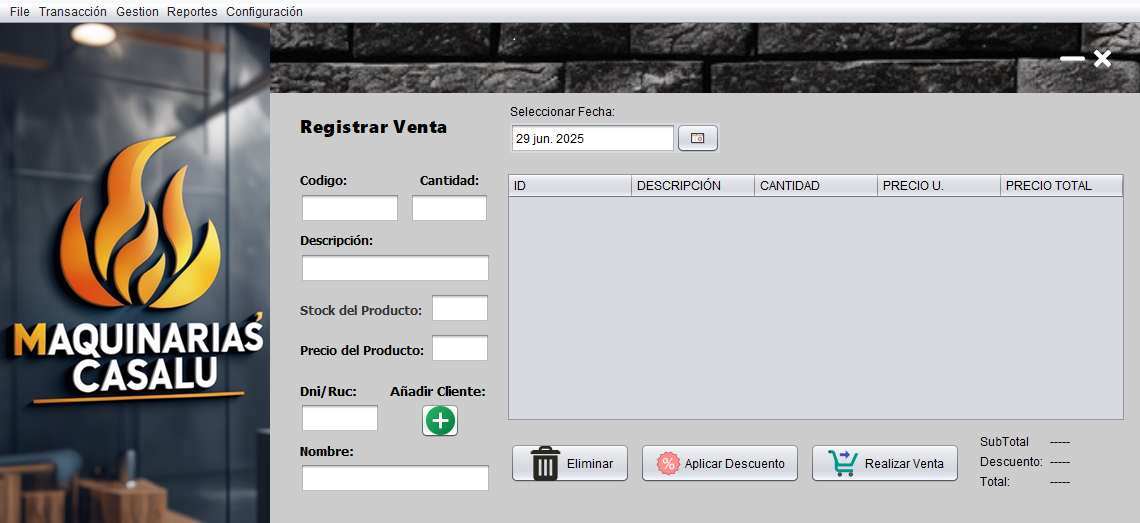
Task: Open the Transacción menu
Action: 73,11
